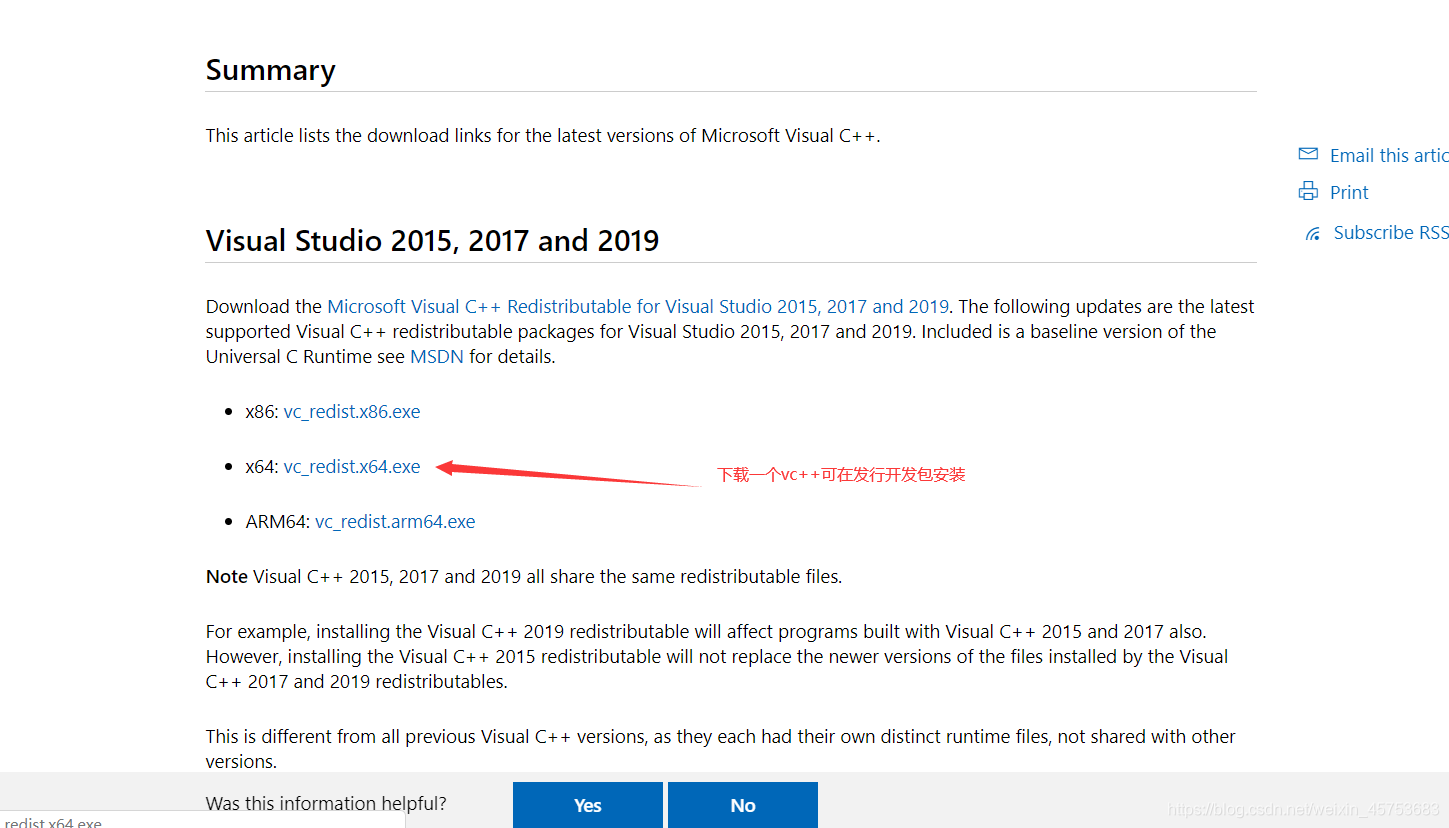This screenshot has height=828, width=1449.
Task: Open the Email this article link
Action: [x=1389, y=155]
